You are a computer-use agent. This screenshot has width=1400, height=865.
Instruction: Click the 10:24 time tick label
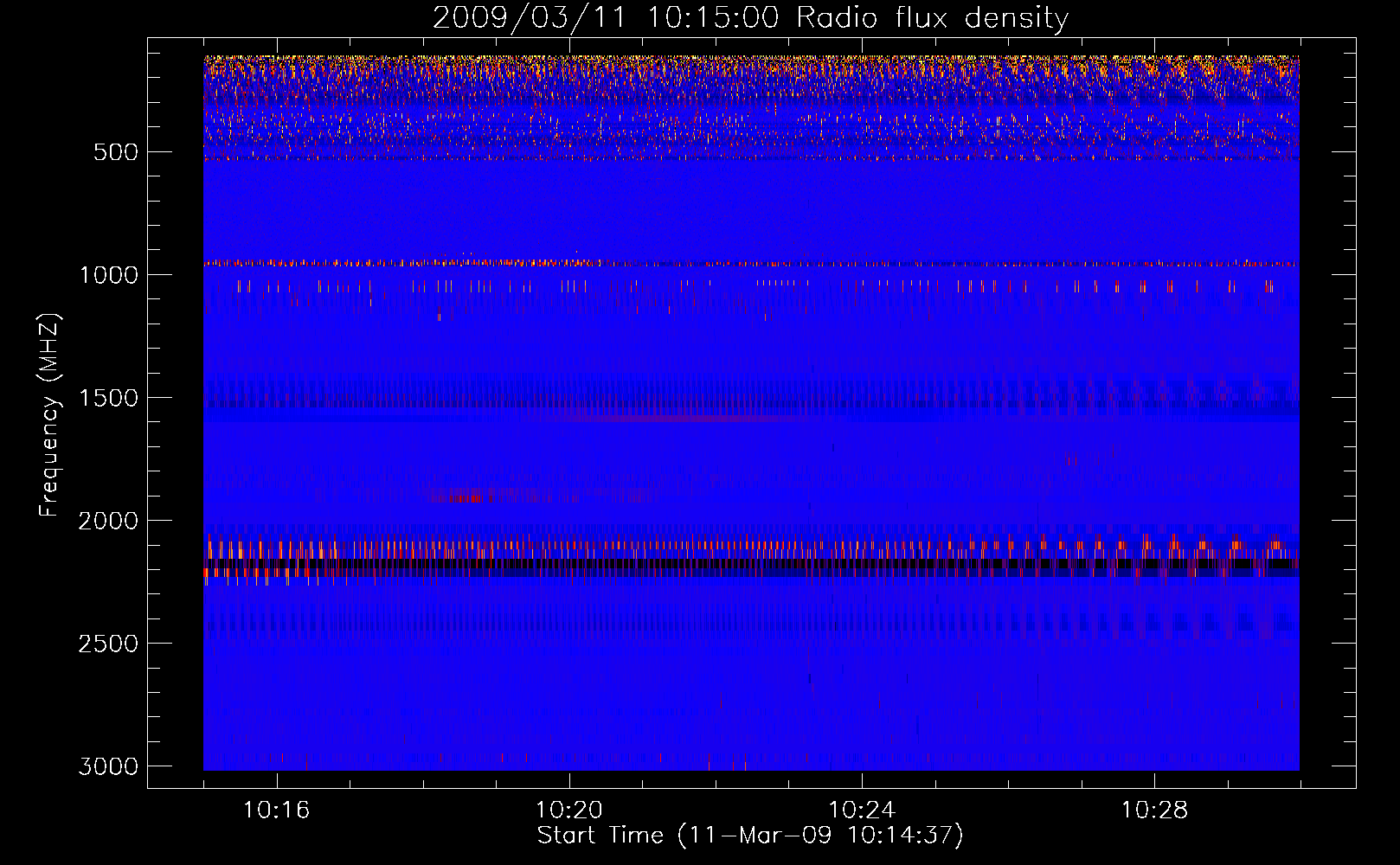point(862,811)
